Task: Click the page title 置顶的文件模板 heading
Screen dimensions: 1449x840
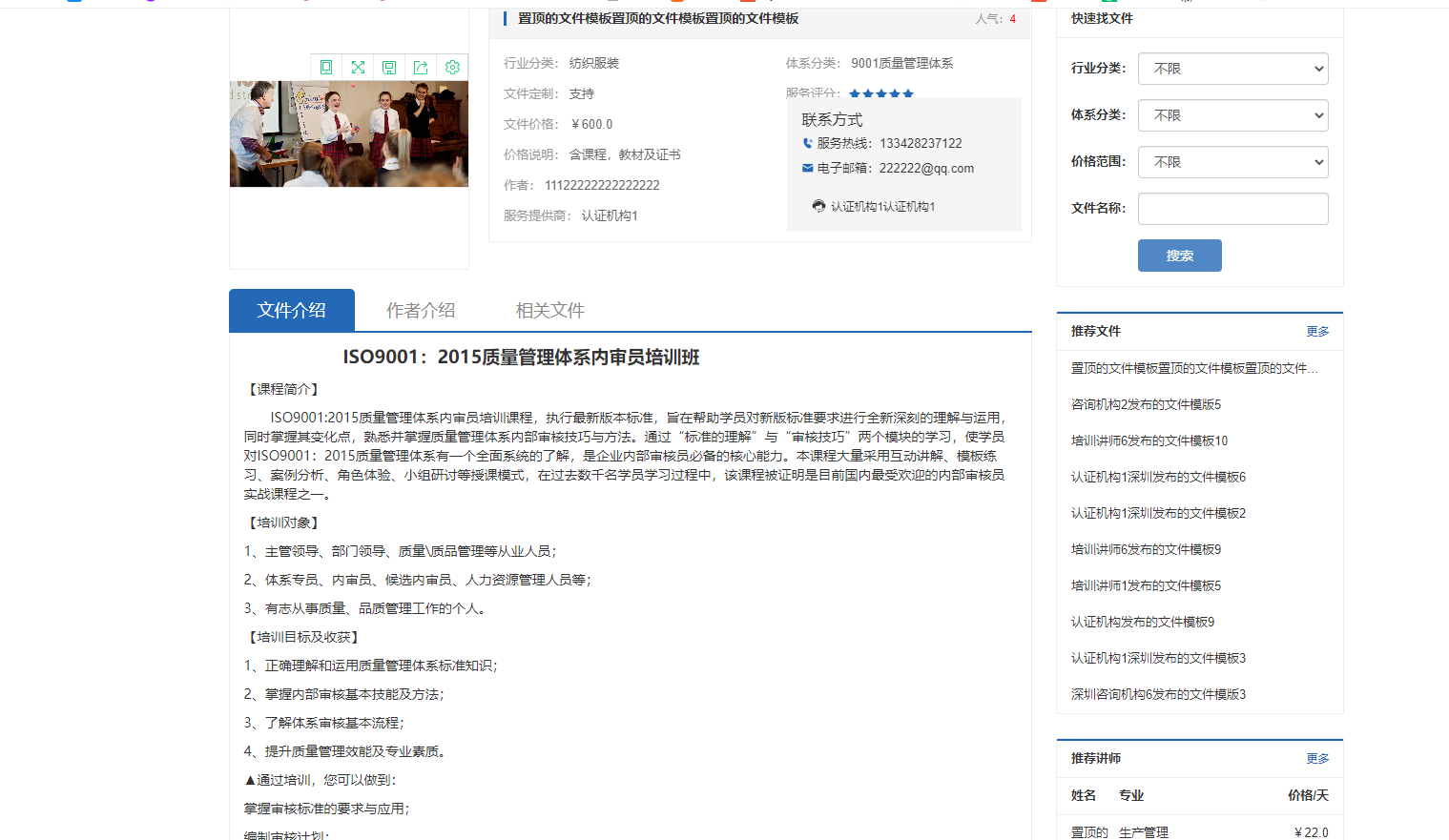Action: click(x=658, y=18)
